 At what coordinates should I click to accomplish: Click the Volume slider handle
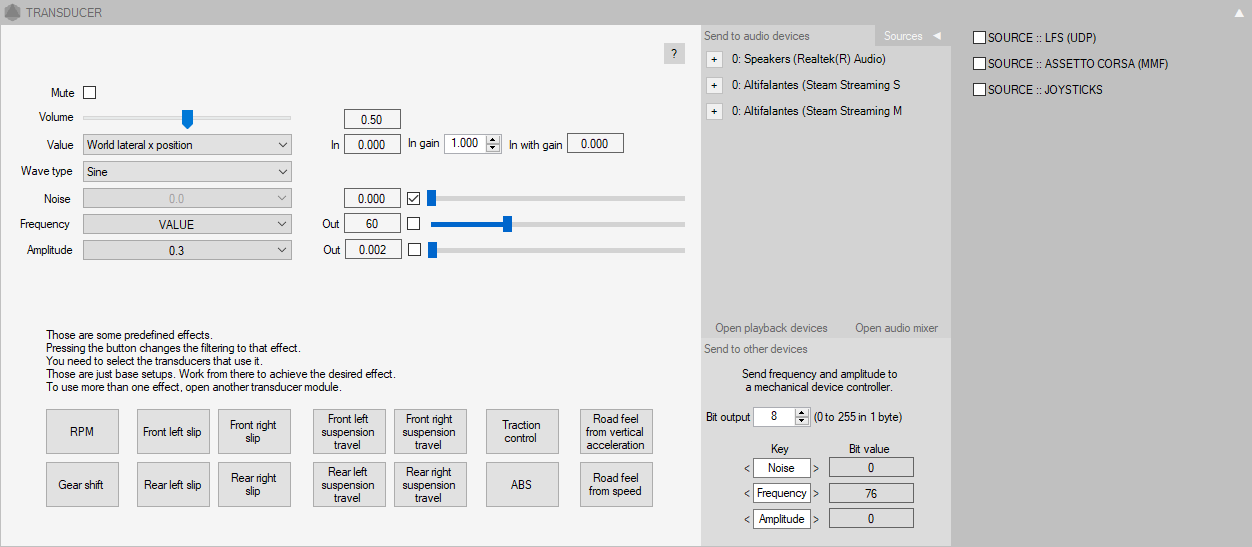pos(187,119)
